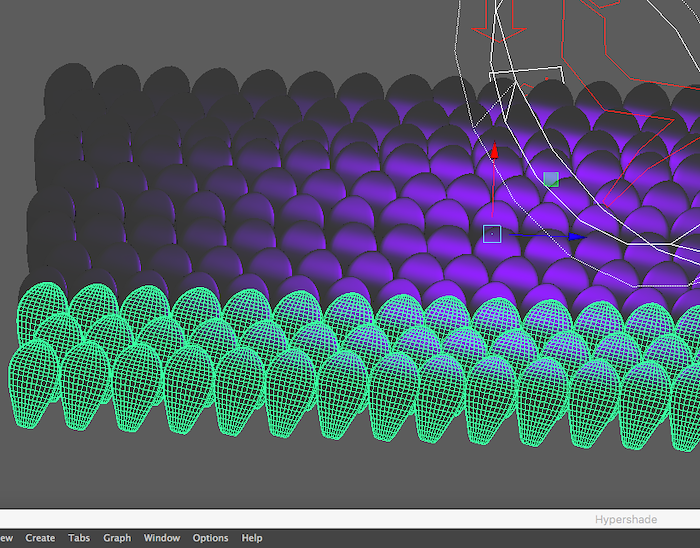Click the blue Z-axis move arrow

[x=577, y=237]
